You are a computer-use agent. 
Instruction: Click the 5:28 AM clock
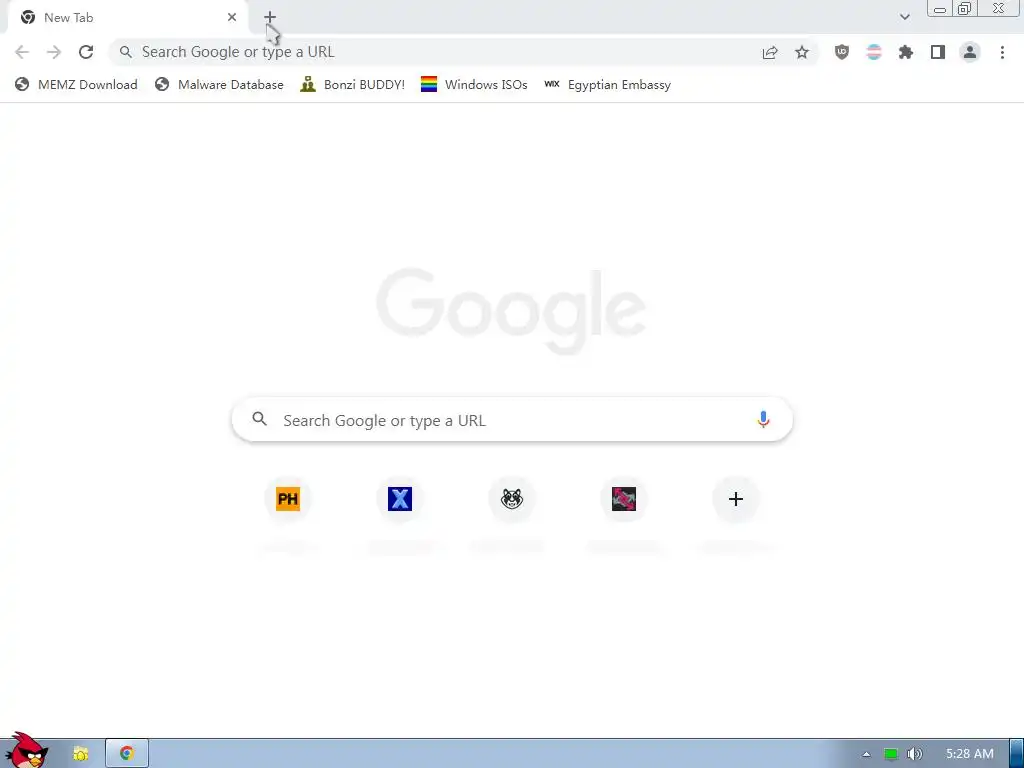point(970,754)
